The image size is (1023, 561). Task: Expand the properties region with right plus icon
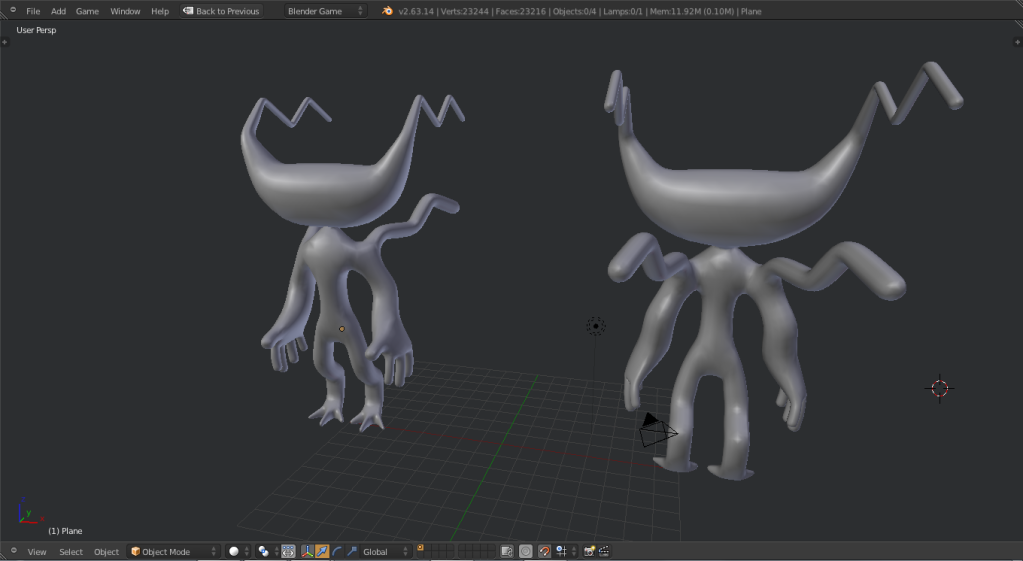coord(1017,42)
